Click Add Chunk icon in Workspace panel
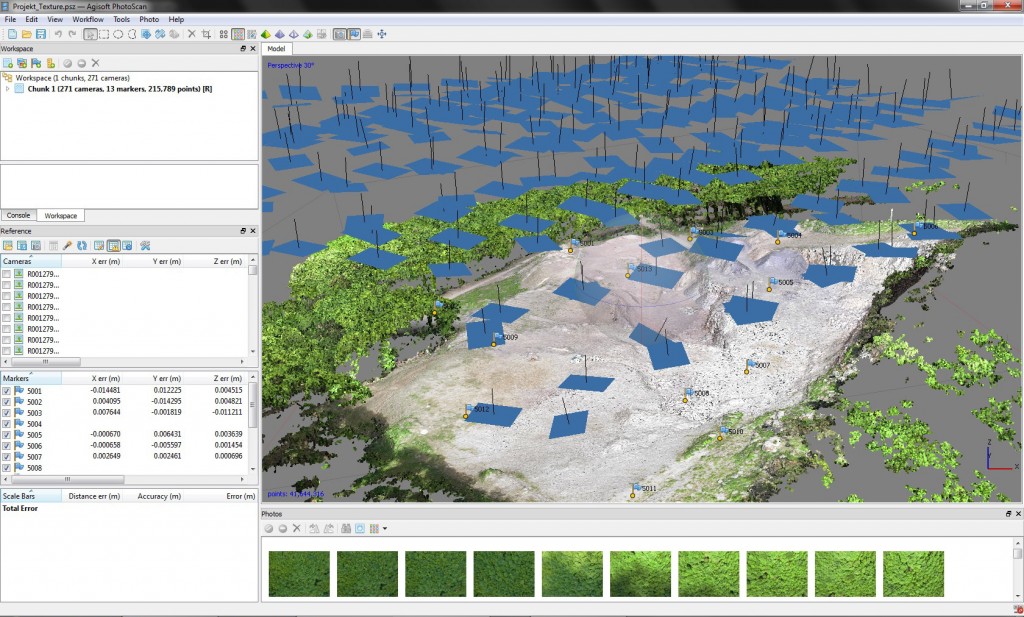The height and width of the screenshot is (617, 1024). point(8,63)
